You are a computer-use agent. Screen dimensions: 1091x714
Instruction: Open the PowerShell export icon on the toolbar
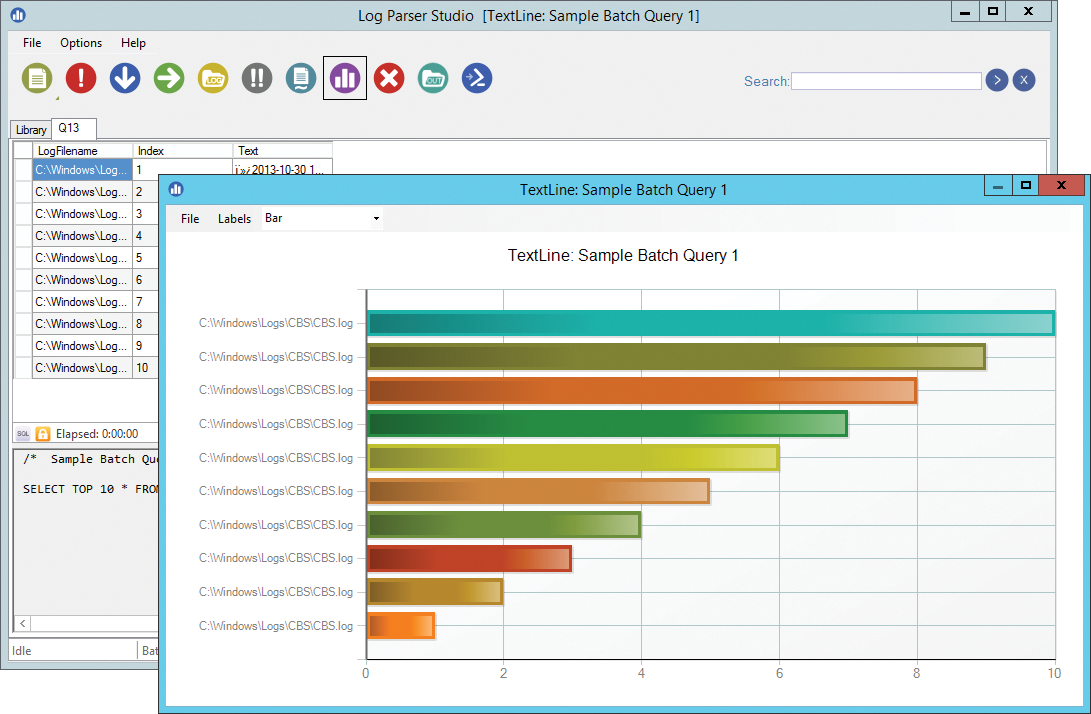pyautogui.click(x=477, y=78)
